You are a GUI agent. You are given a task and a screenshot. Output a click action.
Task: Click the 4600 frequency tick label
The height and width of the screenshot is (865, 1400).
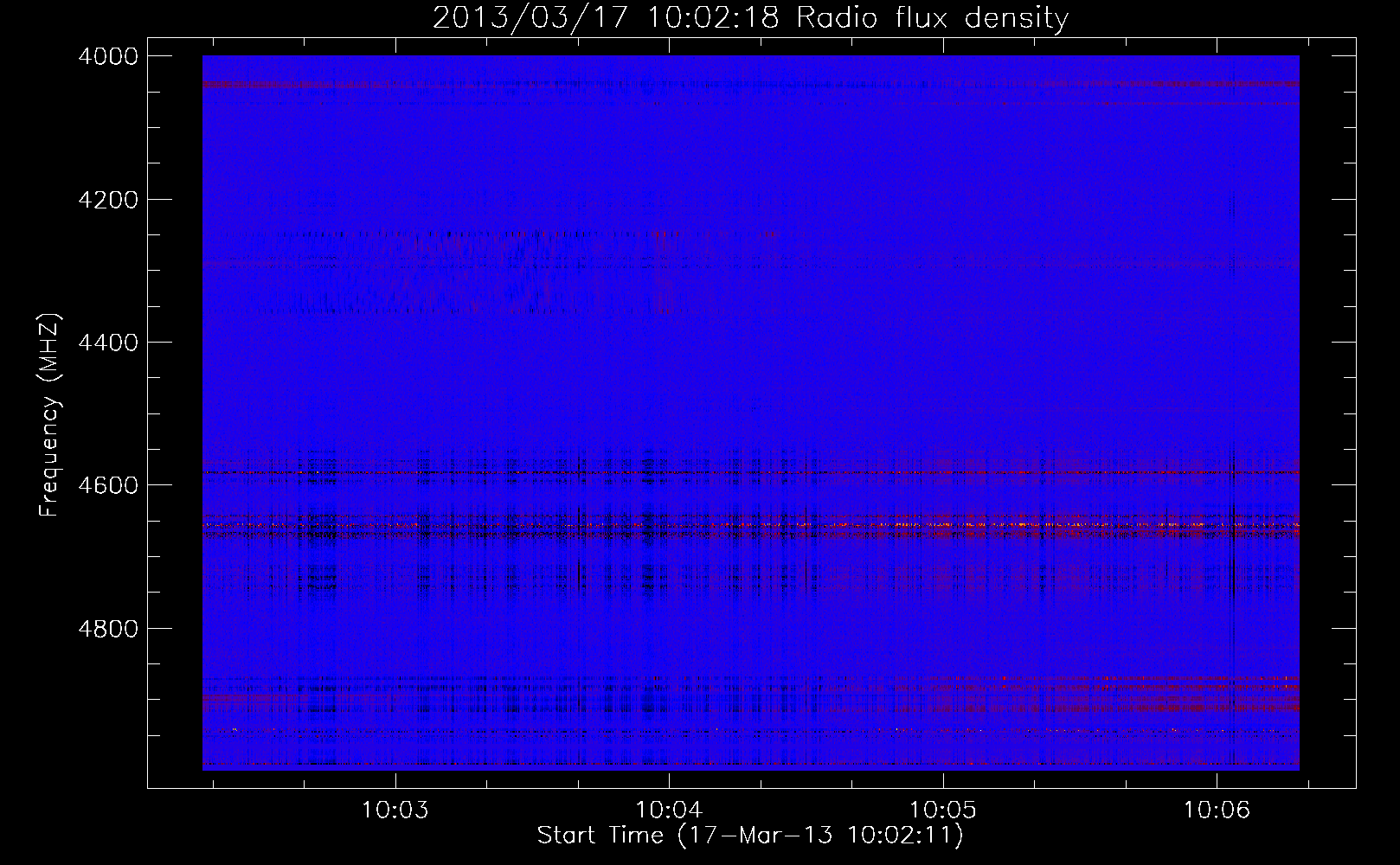[x=108, y=485]
